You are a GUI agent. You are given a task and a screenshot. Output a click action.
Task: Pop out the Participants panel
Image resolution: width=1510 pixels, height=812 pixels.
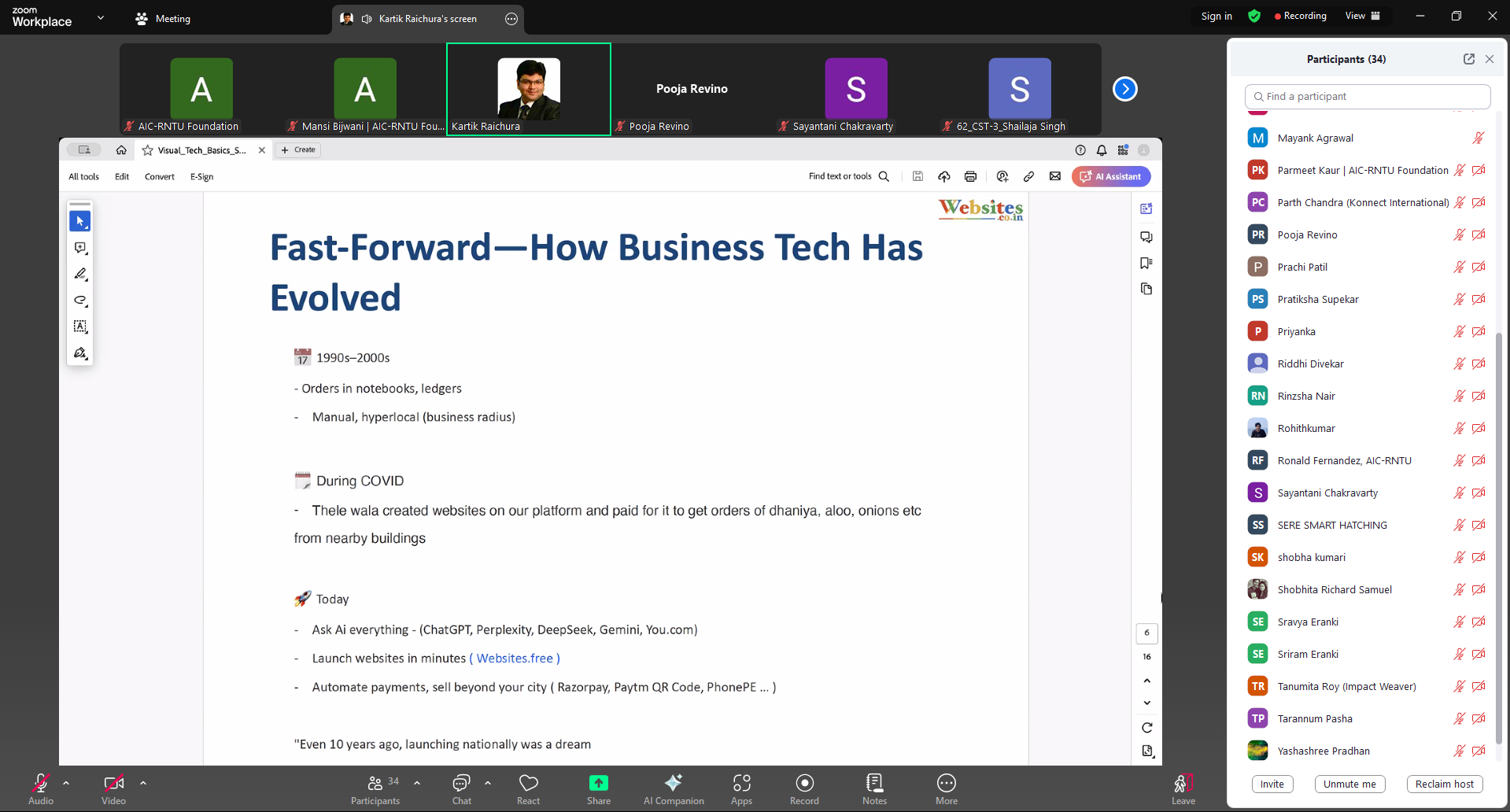pyautogui.click(x=1468, y=59)
